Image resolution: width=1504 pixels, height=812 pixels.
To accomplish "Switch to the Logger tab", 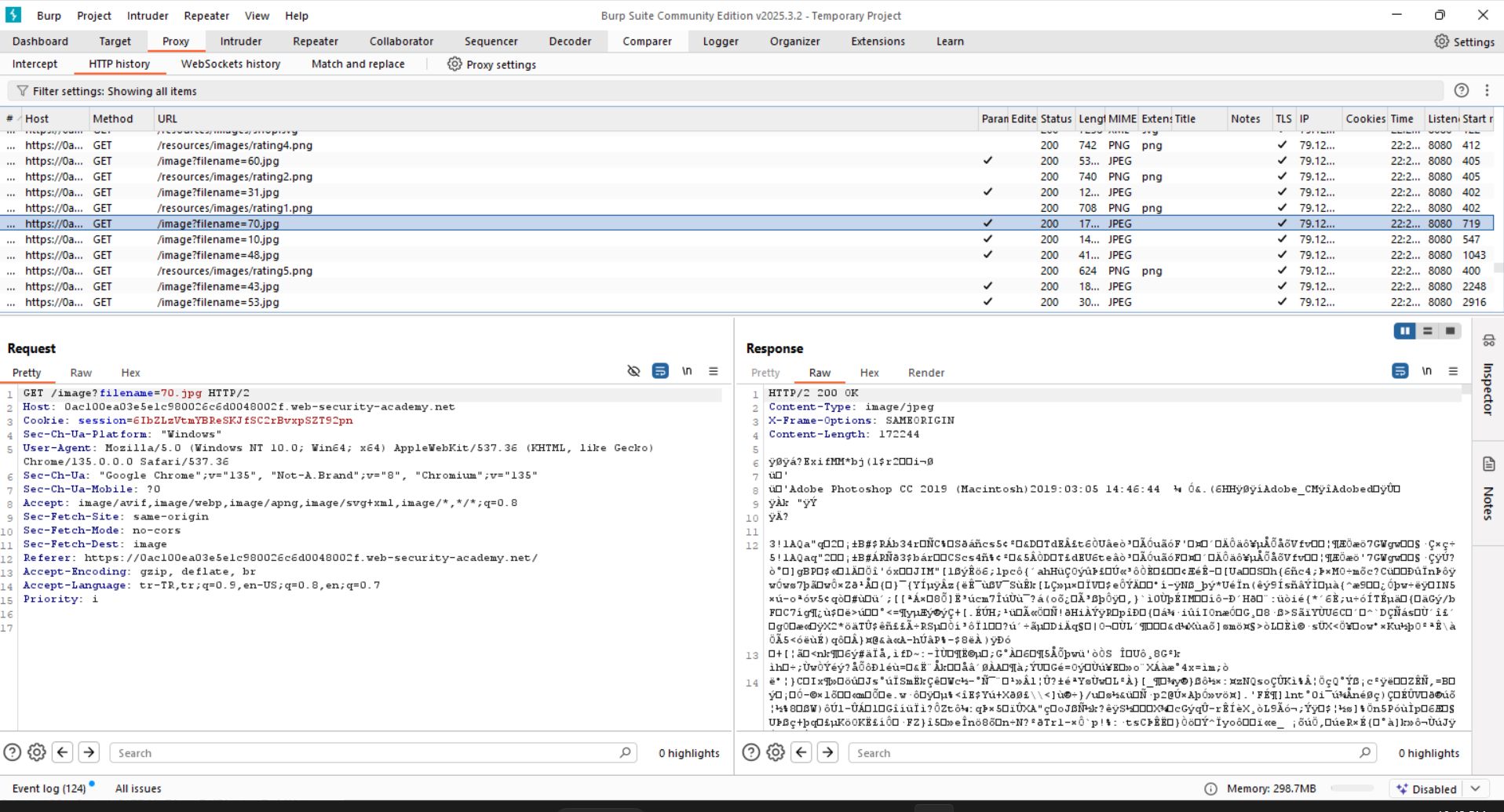I will (721, 42).
